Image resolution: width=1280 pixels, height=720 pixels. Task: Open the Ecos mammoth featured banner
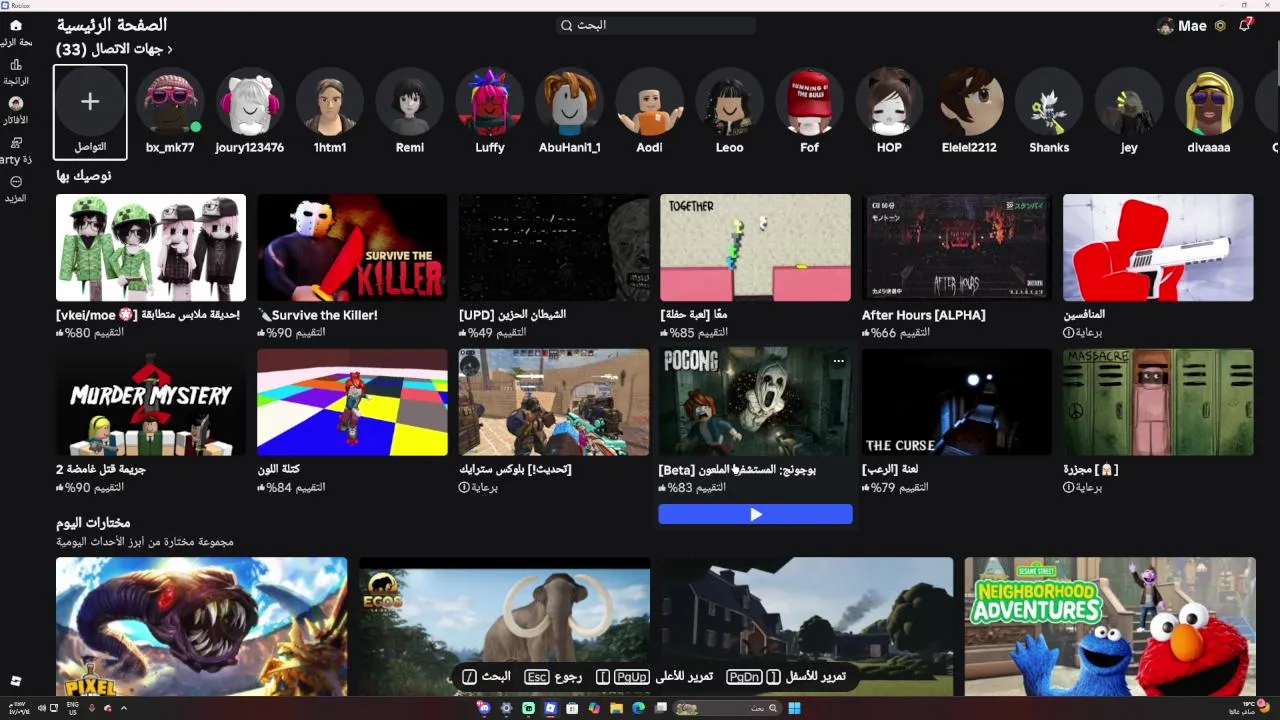(x=504, y=627)
